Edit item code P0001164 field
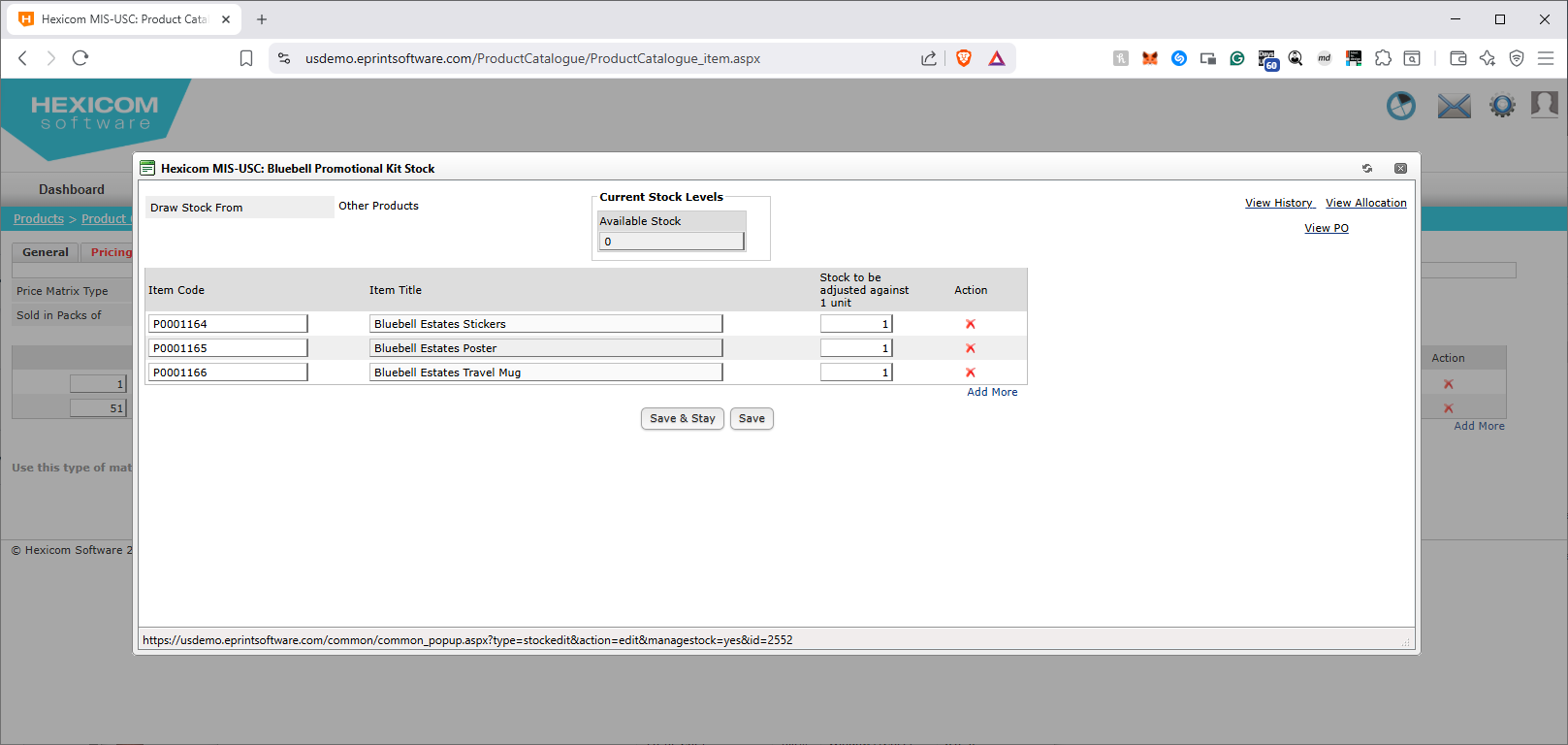The height and width of the screenshot is (745, 1568). (228, 324)
